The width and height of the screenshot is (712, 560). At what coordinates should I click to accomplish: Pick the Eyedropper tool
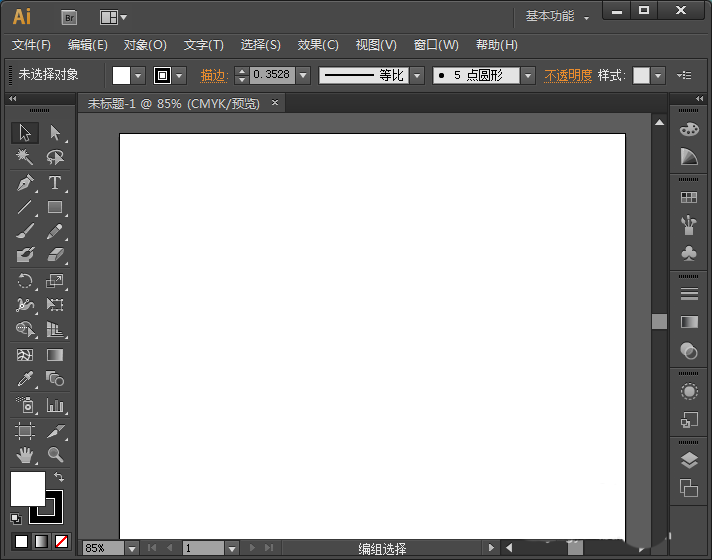[25, 379]
